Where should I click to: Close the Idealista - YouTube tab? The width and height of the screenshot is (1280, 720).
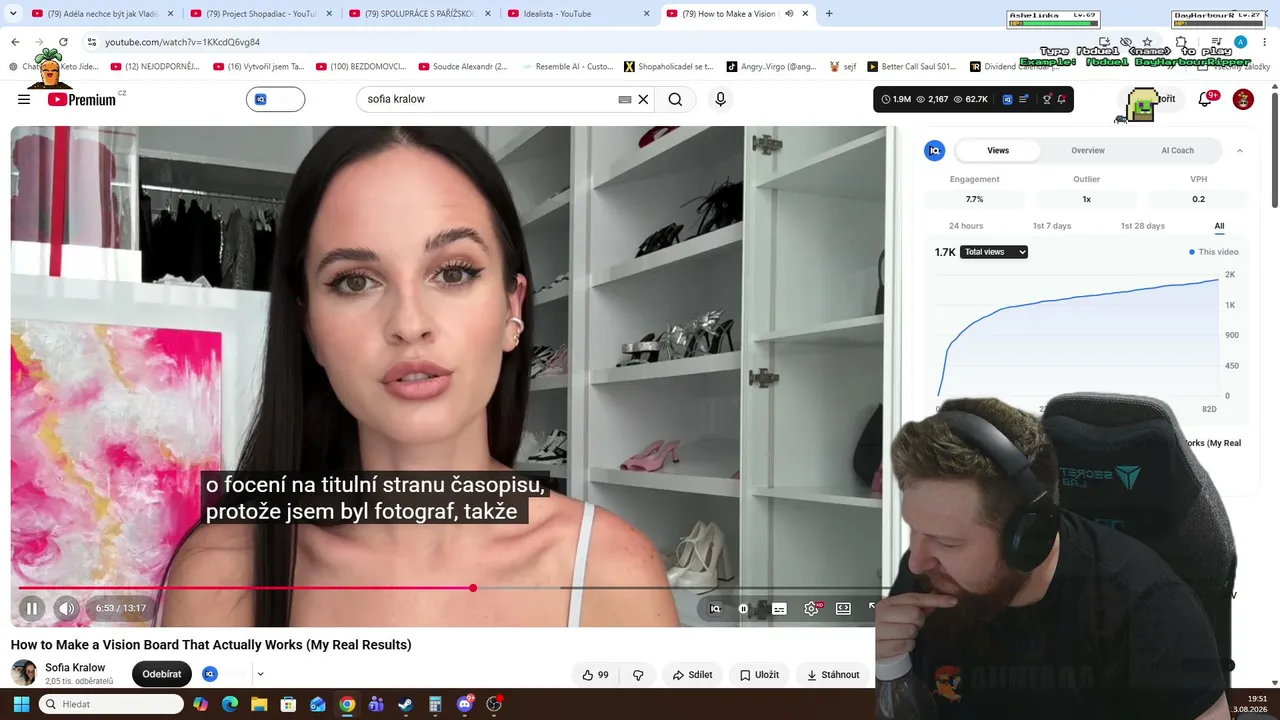coord(646,14)
